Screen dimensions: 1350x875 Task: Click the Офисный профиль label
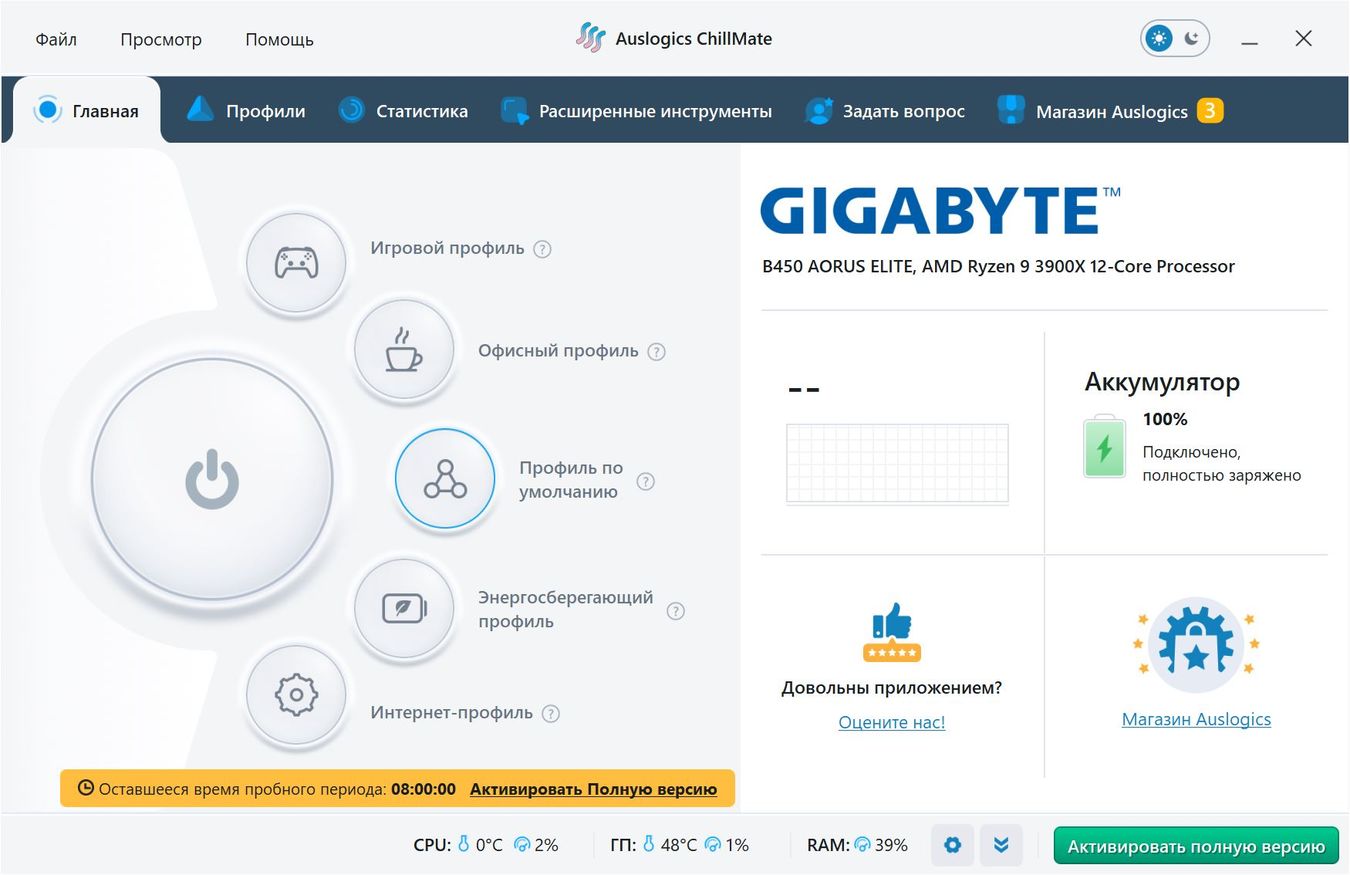click(x=558, y=351)
